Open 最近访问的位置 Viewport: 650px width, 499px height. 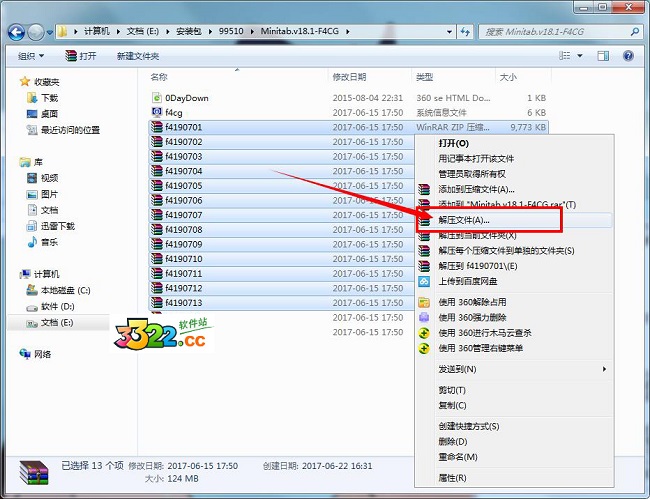63,130
